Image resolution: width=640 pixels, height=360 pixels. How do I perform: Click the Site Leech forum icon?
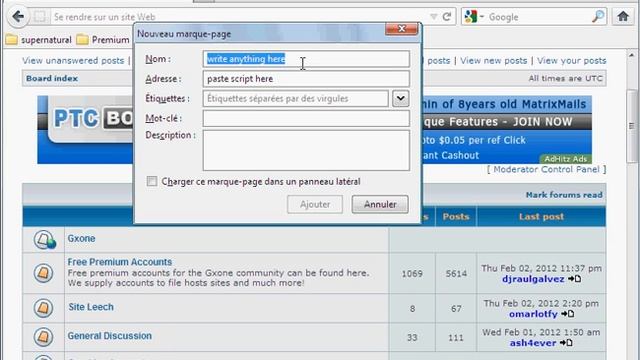(43, 308)
